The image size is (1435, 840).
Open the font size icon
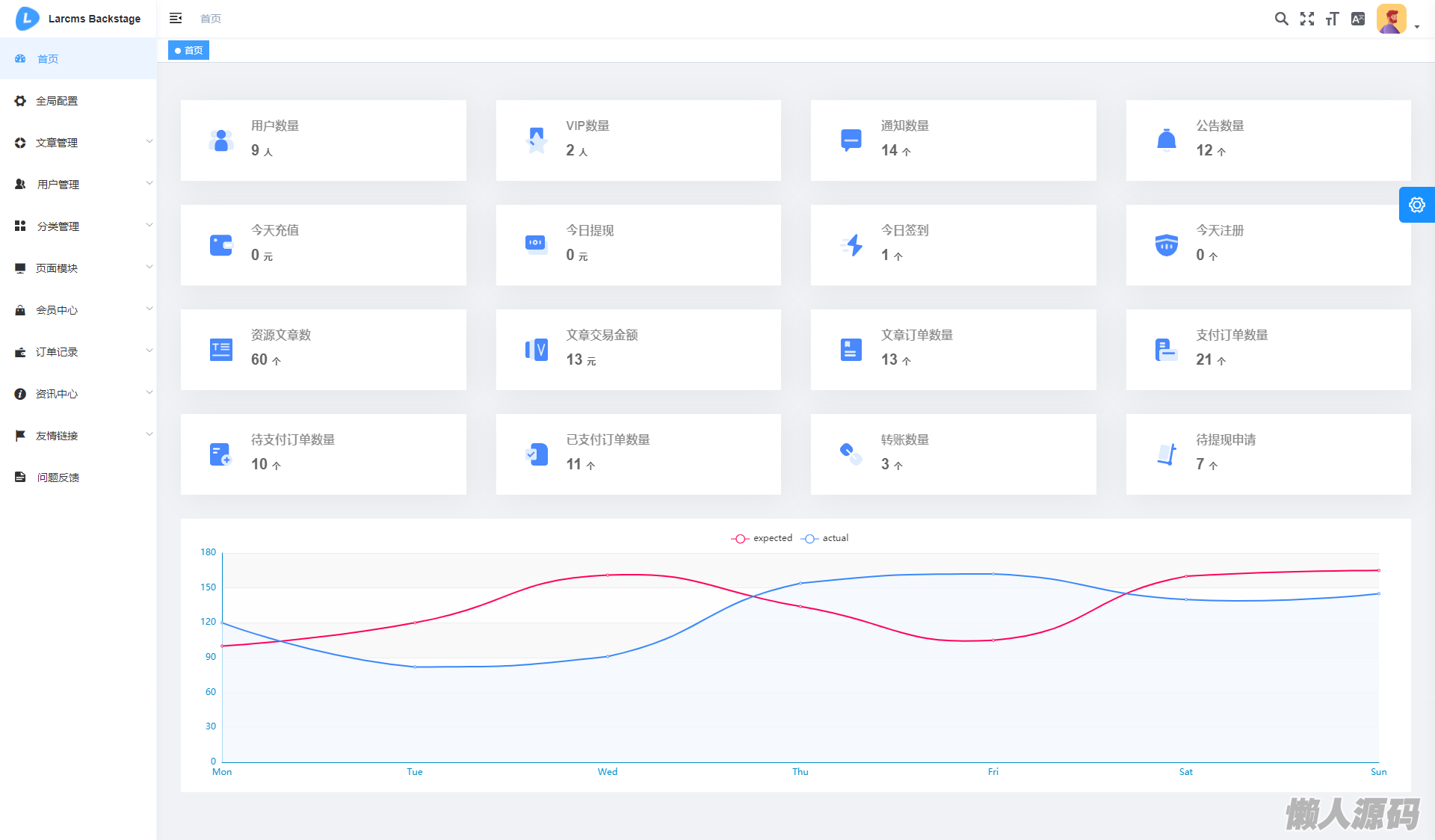click(x=1332, y=19)
